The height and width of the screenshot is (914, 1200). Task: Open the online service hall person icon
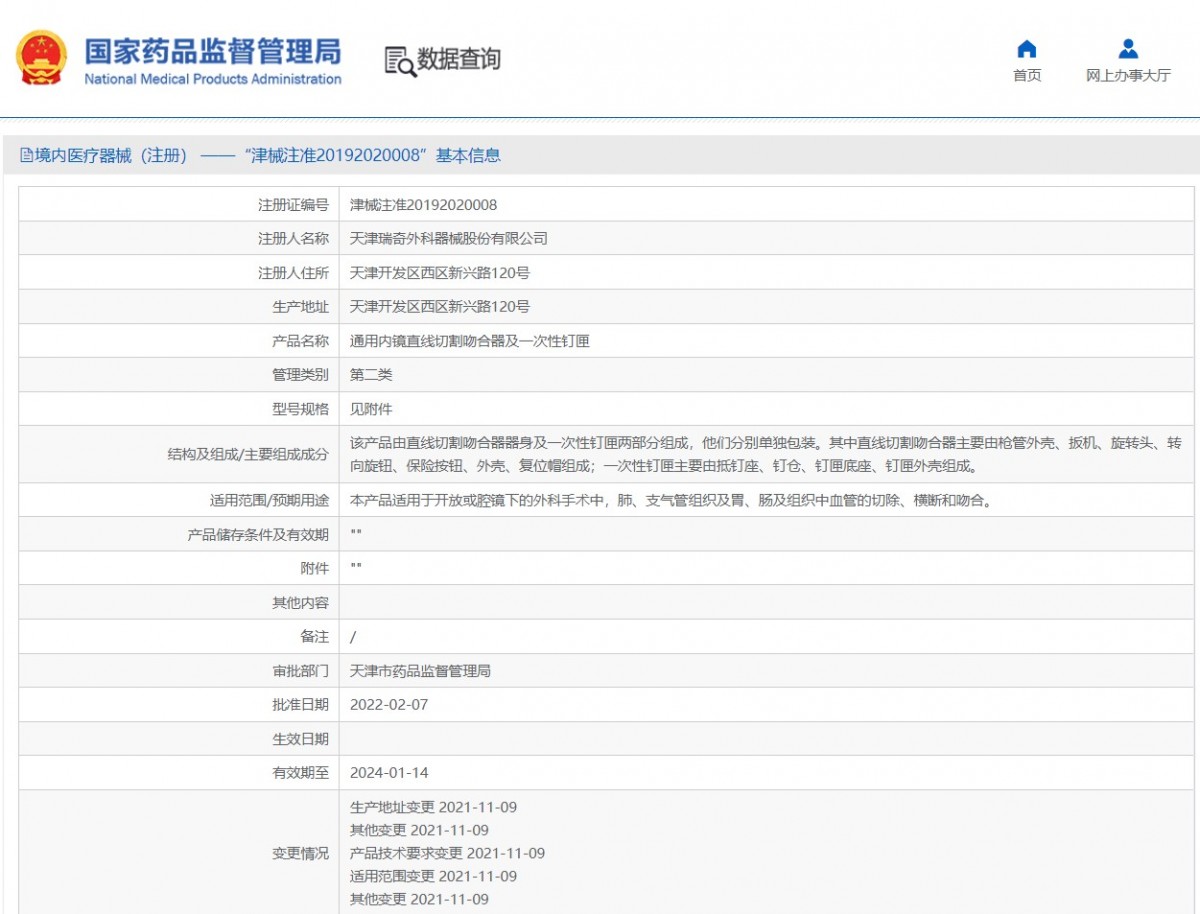coord(1127,49)
